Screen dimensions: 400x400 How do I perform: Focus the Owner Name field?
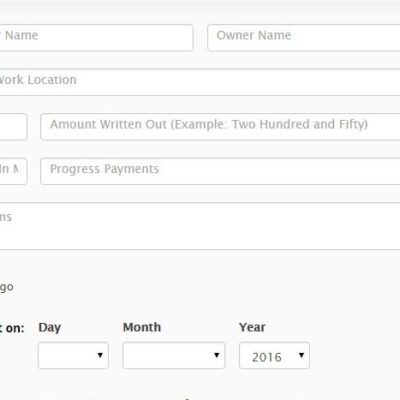click(304, 38)
